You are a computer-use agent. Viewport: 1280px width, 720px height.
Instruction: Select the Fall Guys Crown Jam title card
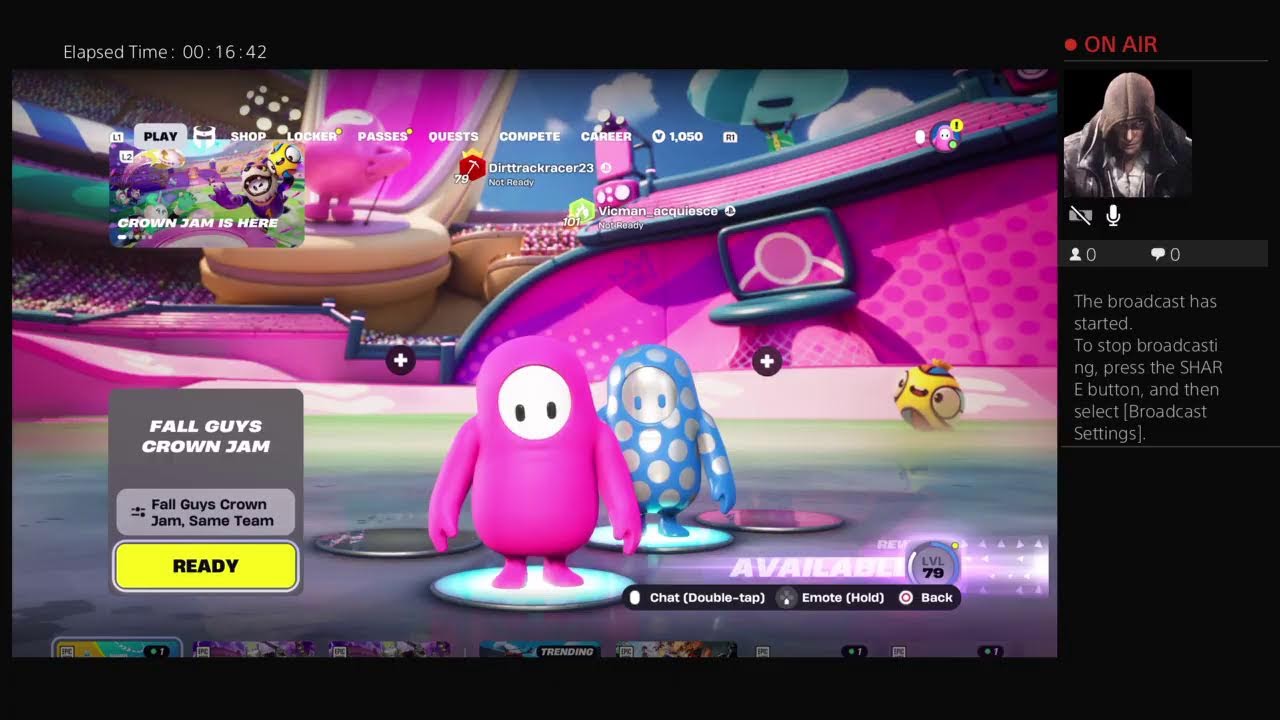(206, 436)
